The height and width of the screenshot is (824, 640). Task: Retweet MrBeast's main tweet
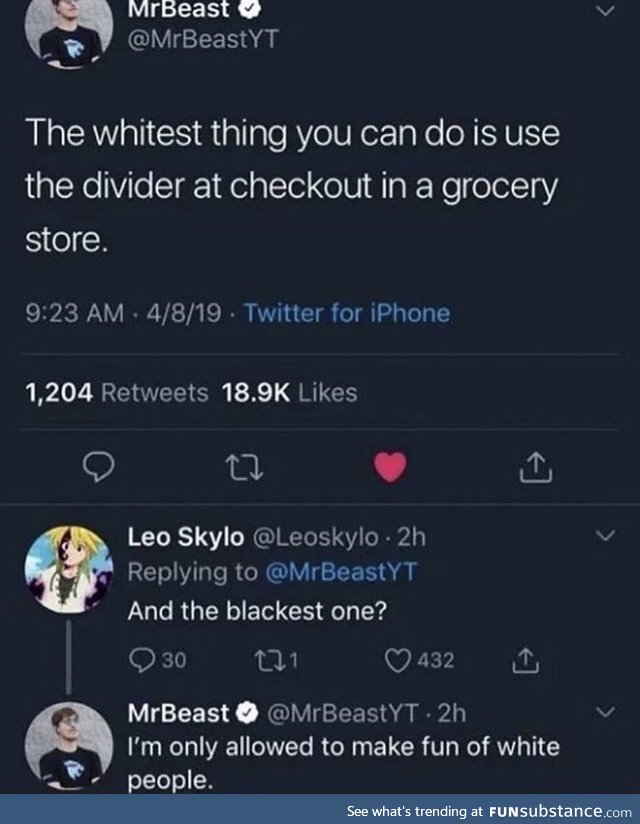coord(244,467)
